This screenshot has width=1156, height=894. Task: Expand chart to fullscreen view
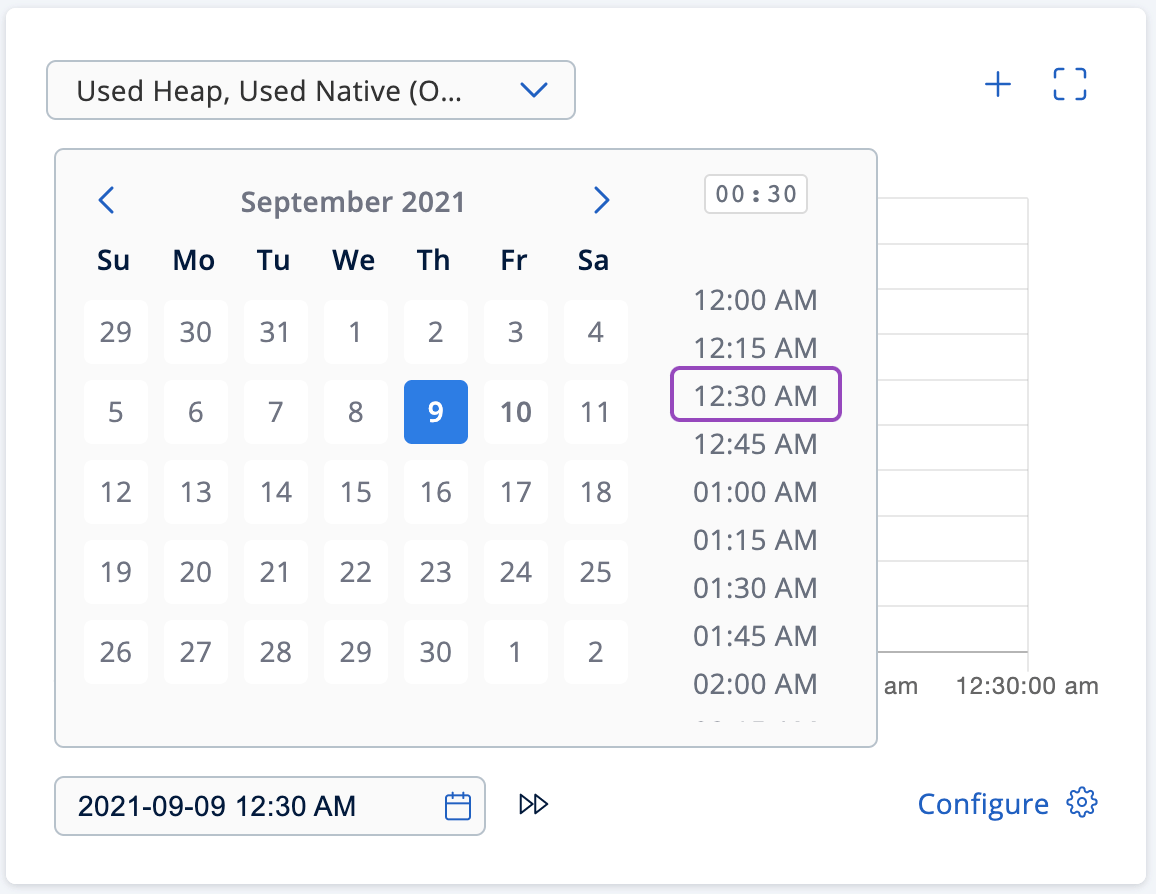point(1069,85)
